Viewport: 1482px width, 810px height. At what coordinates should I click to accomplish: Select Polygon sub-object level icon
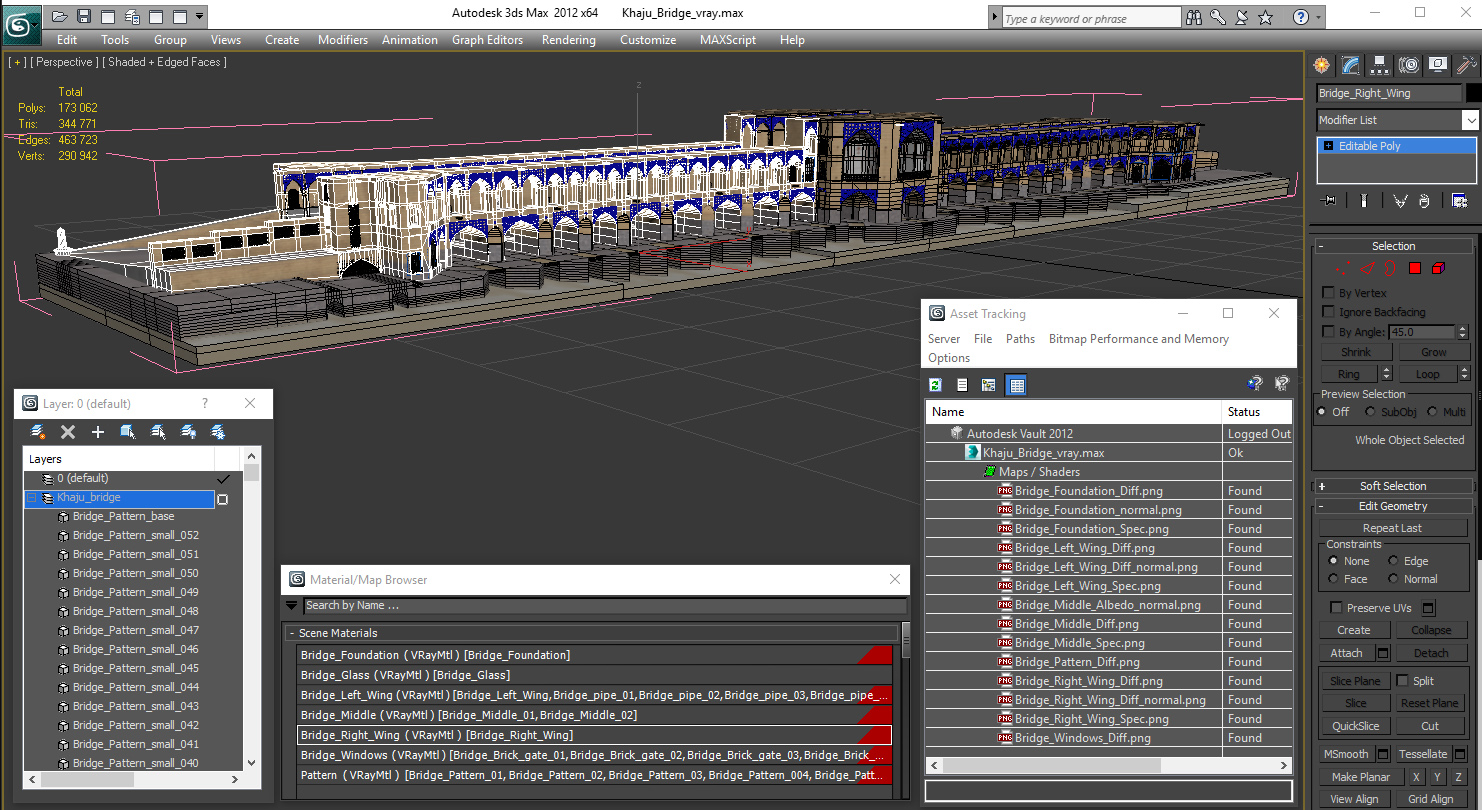tap(1415, 268)
